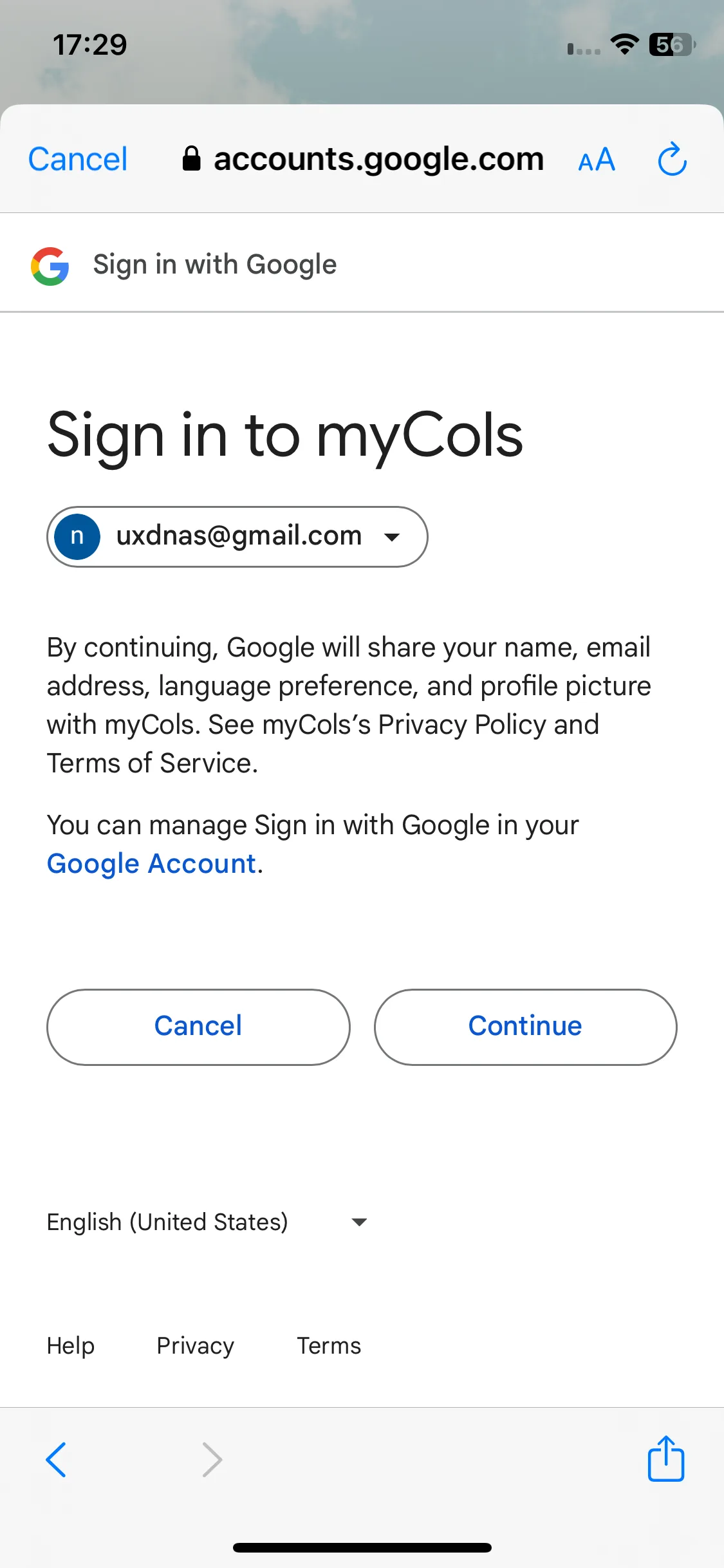Open the Terms footer link
The height and width of the screenshot is (1568, 724).
click(x=329, y=1346)
